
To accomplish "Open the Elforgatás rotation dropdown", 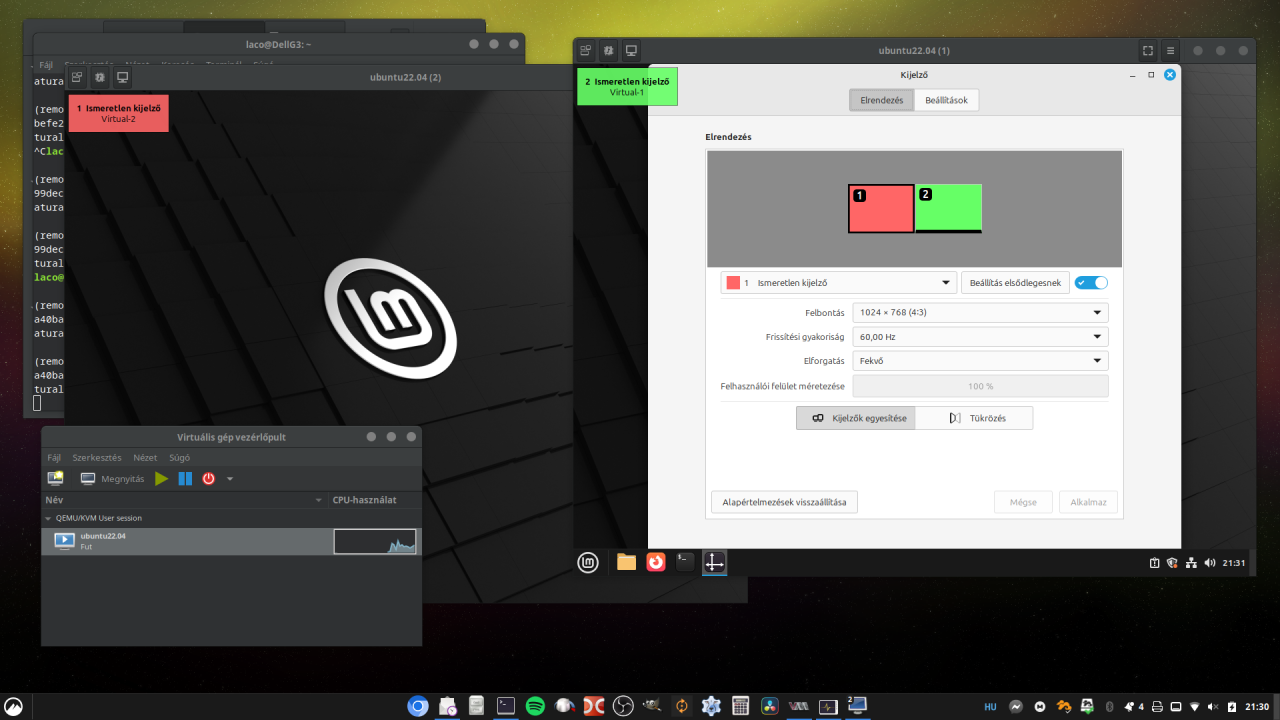I will tap(980, 361).
